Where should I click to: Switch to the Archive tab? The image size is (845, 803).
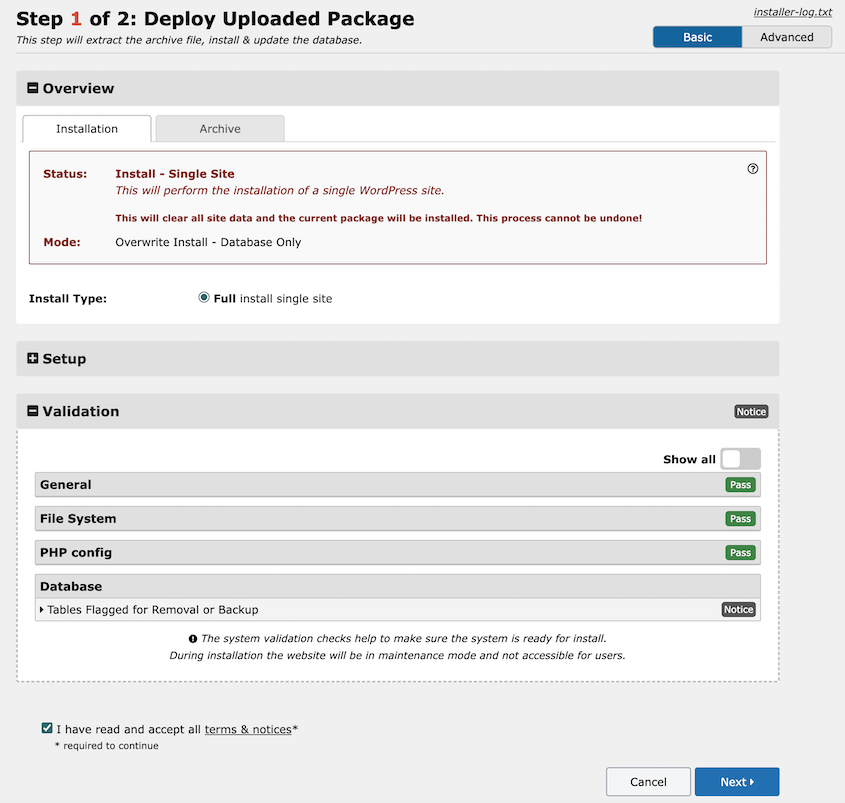[220, 129]
